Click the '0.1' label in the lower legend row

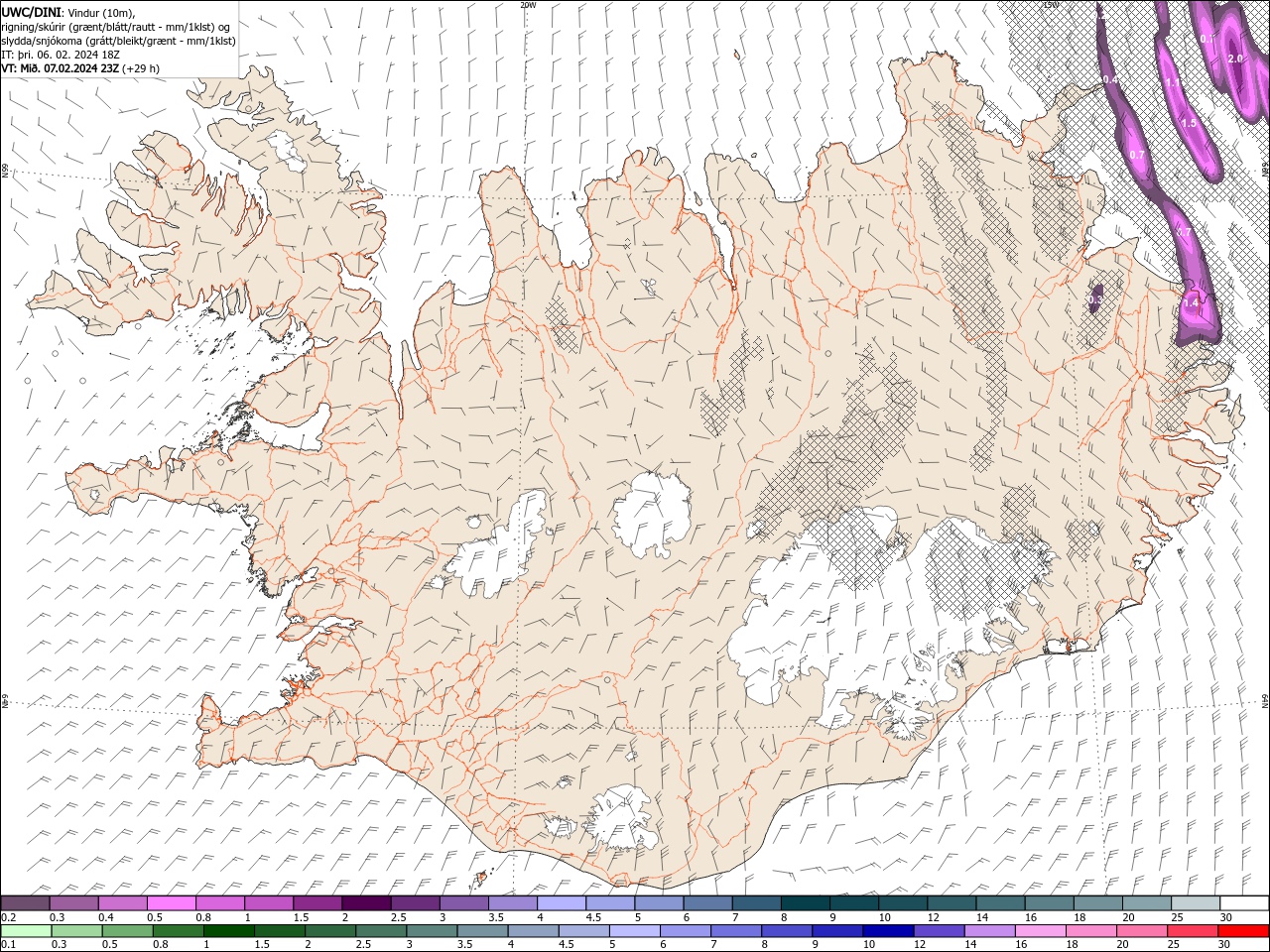click(8, 945)
